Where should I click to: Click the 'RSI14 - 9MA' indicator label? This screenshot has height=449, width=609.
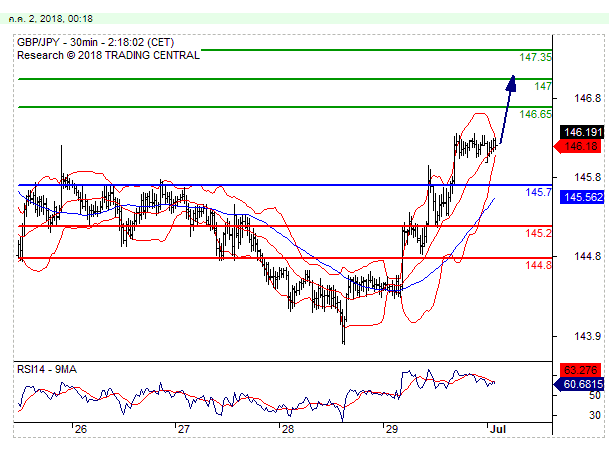pos(47,369)
